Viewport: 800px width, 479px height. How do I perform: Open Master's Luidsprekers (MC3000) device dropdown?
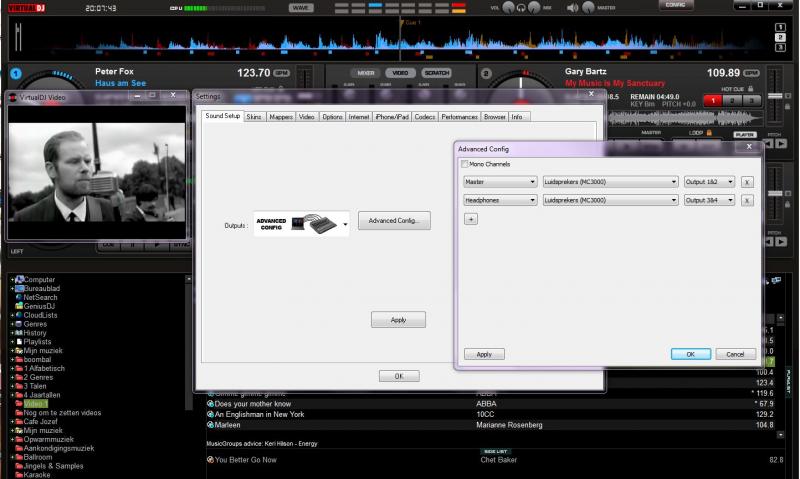pyautogui.click(x=610, y=182)
